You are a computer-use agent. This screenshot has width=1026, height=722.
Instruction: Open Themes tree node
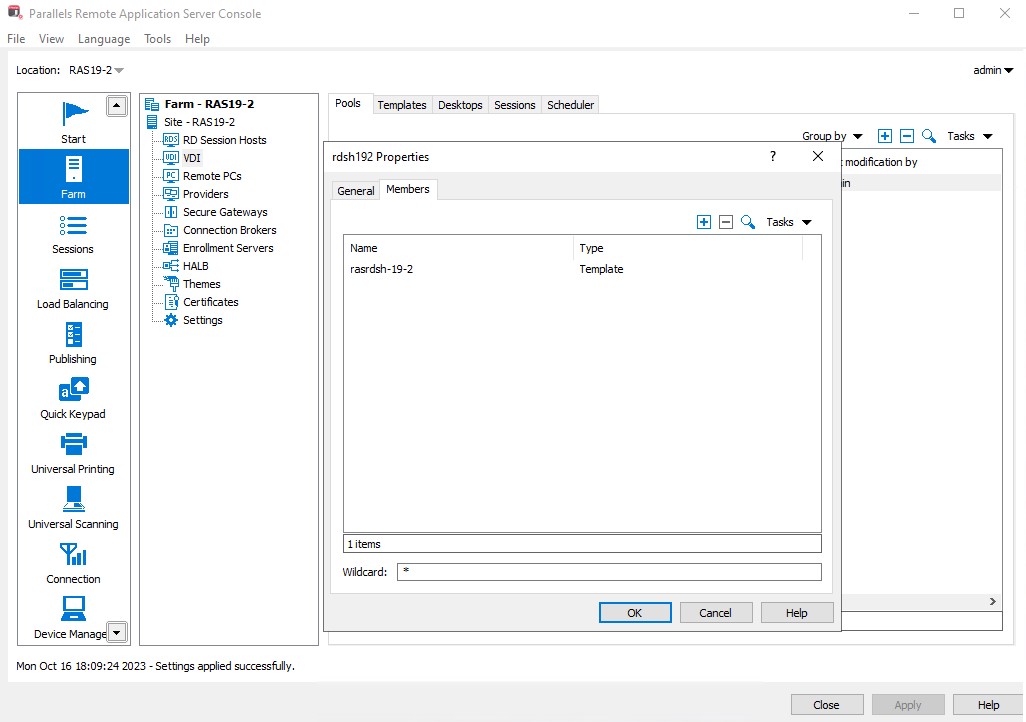coord(192,284)
